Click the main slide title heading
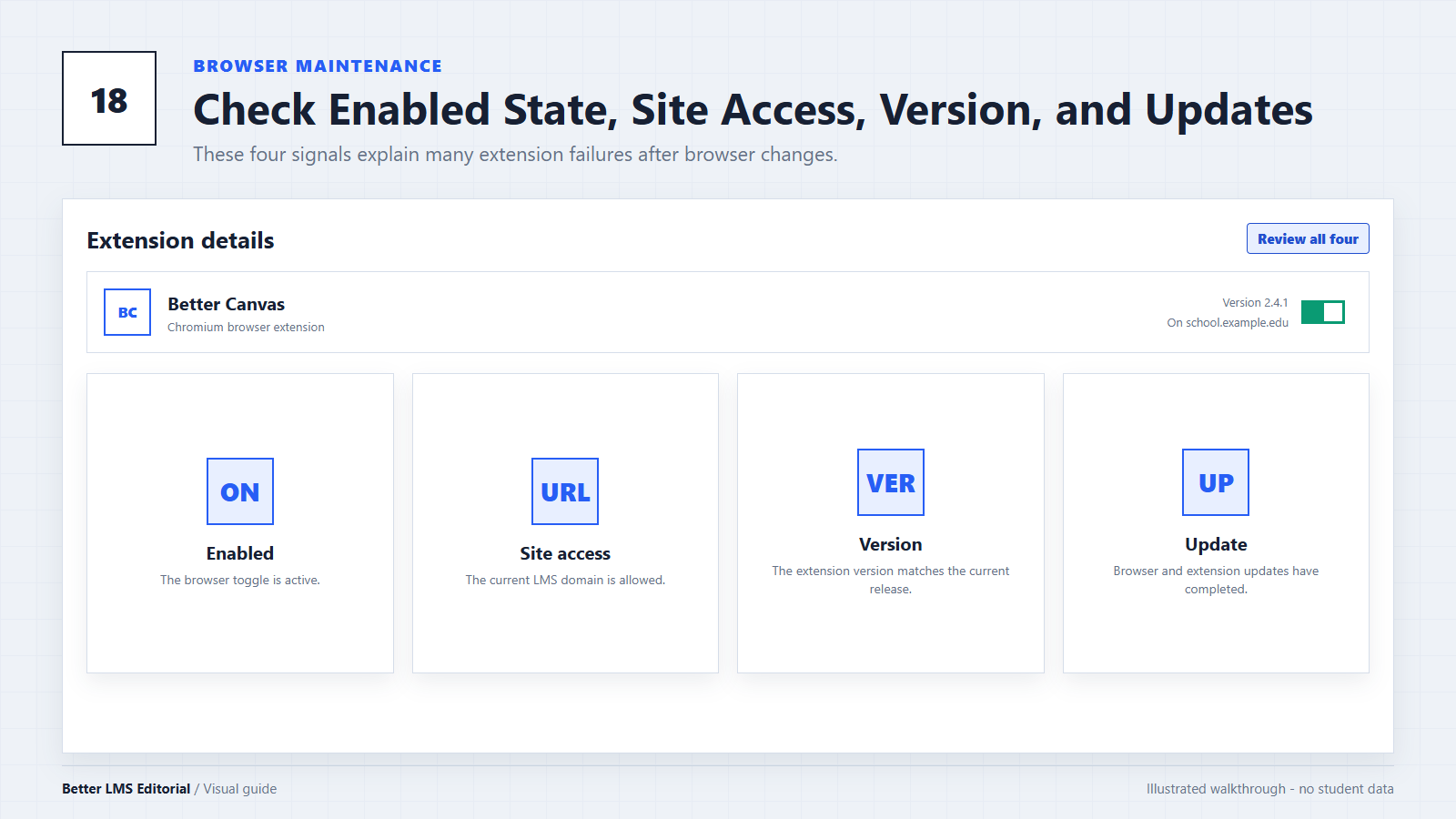 coord(753,110)
